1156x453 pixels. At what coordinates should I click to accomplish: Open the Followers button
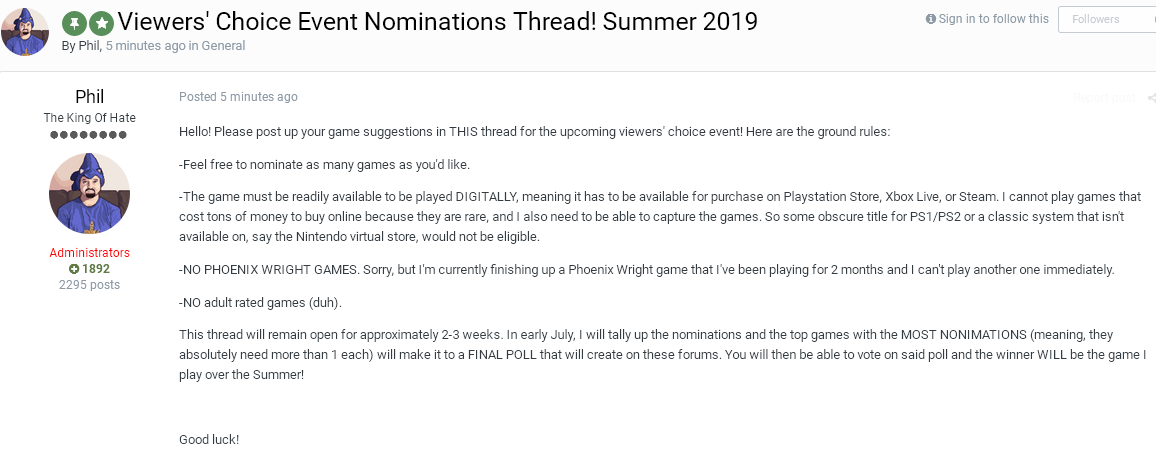click(1107, 19)
